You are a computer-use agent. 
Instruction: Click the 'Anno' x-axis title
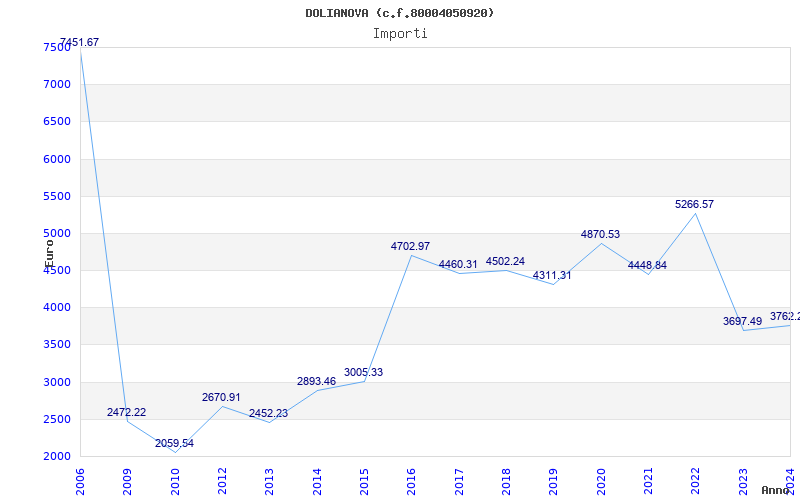click(x=775, y=490)
